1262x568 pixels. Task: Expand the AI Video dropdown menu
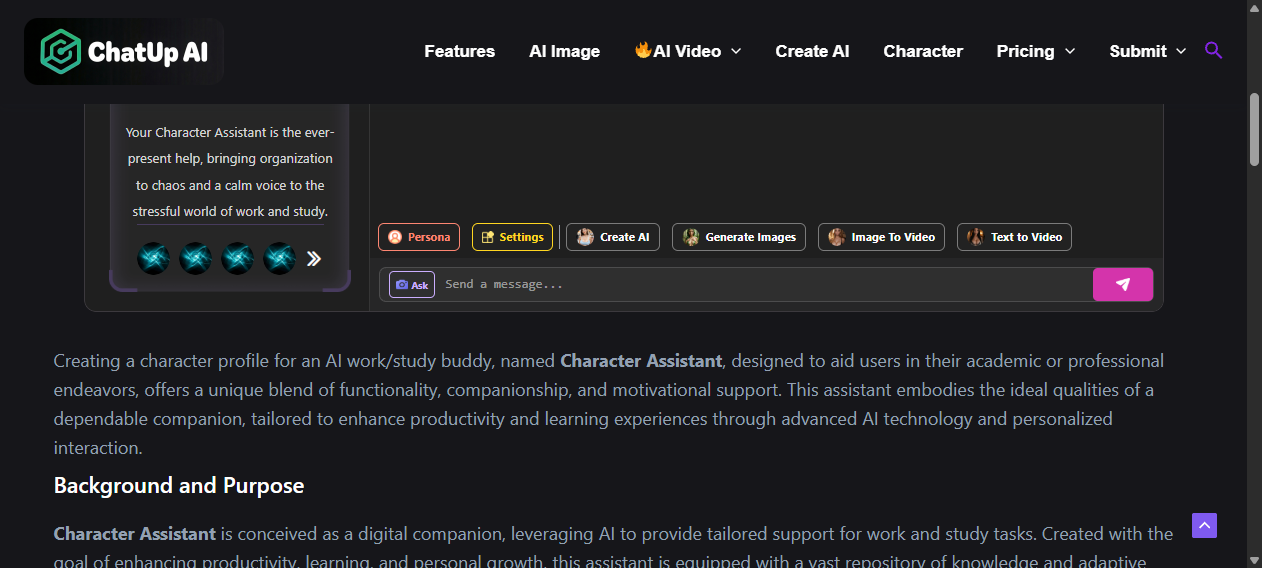click(x=688, y=51)
